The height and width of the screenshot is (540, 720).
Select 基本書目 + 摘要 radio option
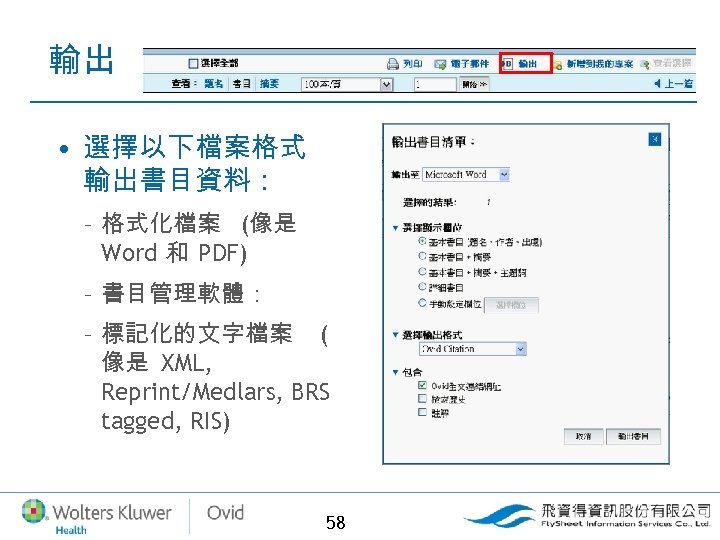422,256
